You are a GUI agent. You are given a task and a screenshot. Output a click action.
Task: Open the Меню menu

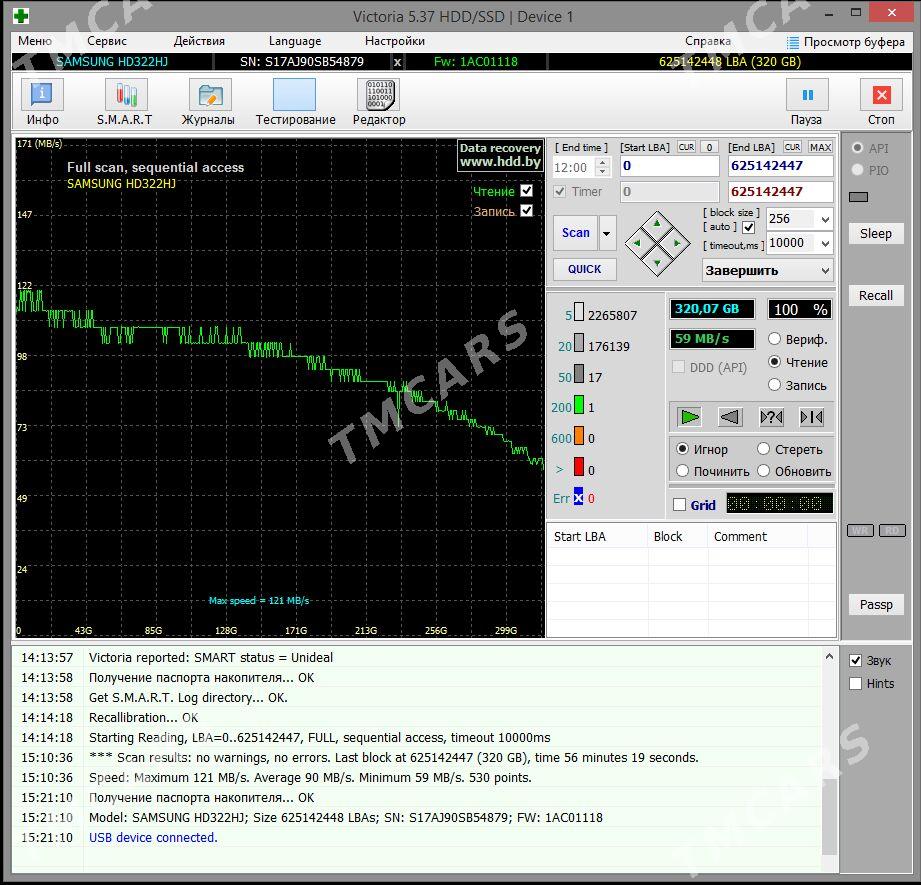(35, 41)
